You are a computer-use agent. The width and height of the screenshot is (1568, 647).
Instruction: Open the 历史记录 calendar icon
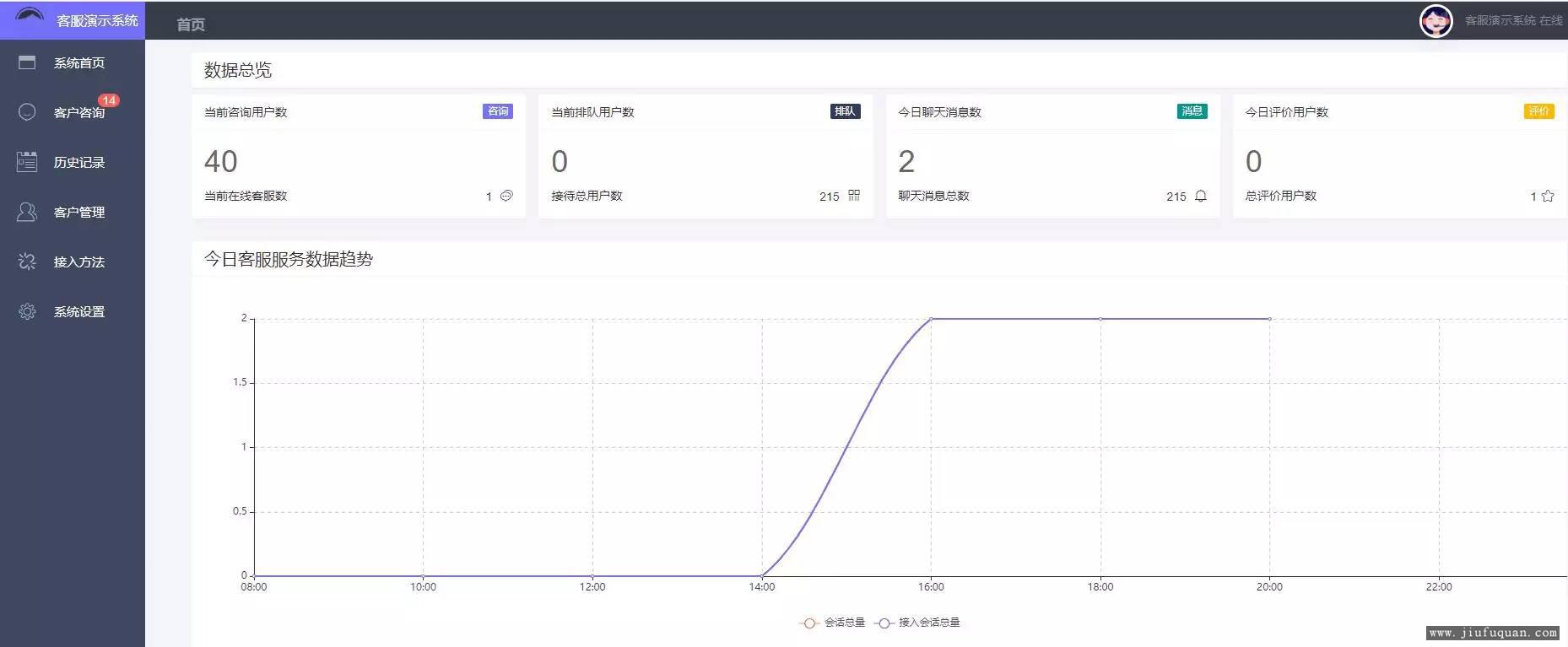pos(27,162)
